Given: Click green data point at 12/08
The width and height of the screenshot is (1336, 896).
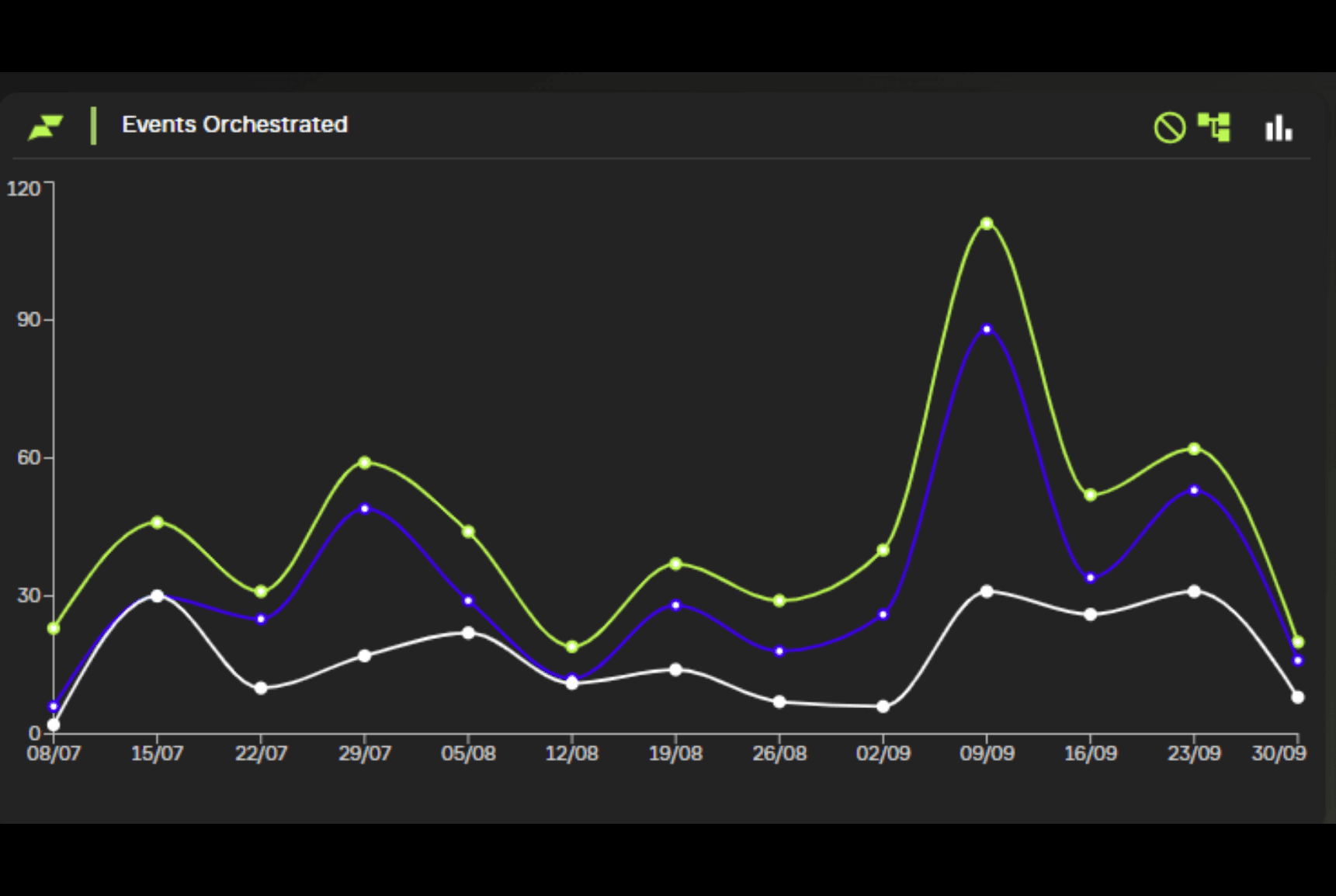Looking at the screenshot, I should tap(572, 647).
